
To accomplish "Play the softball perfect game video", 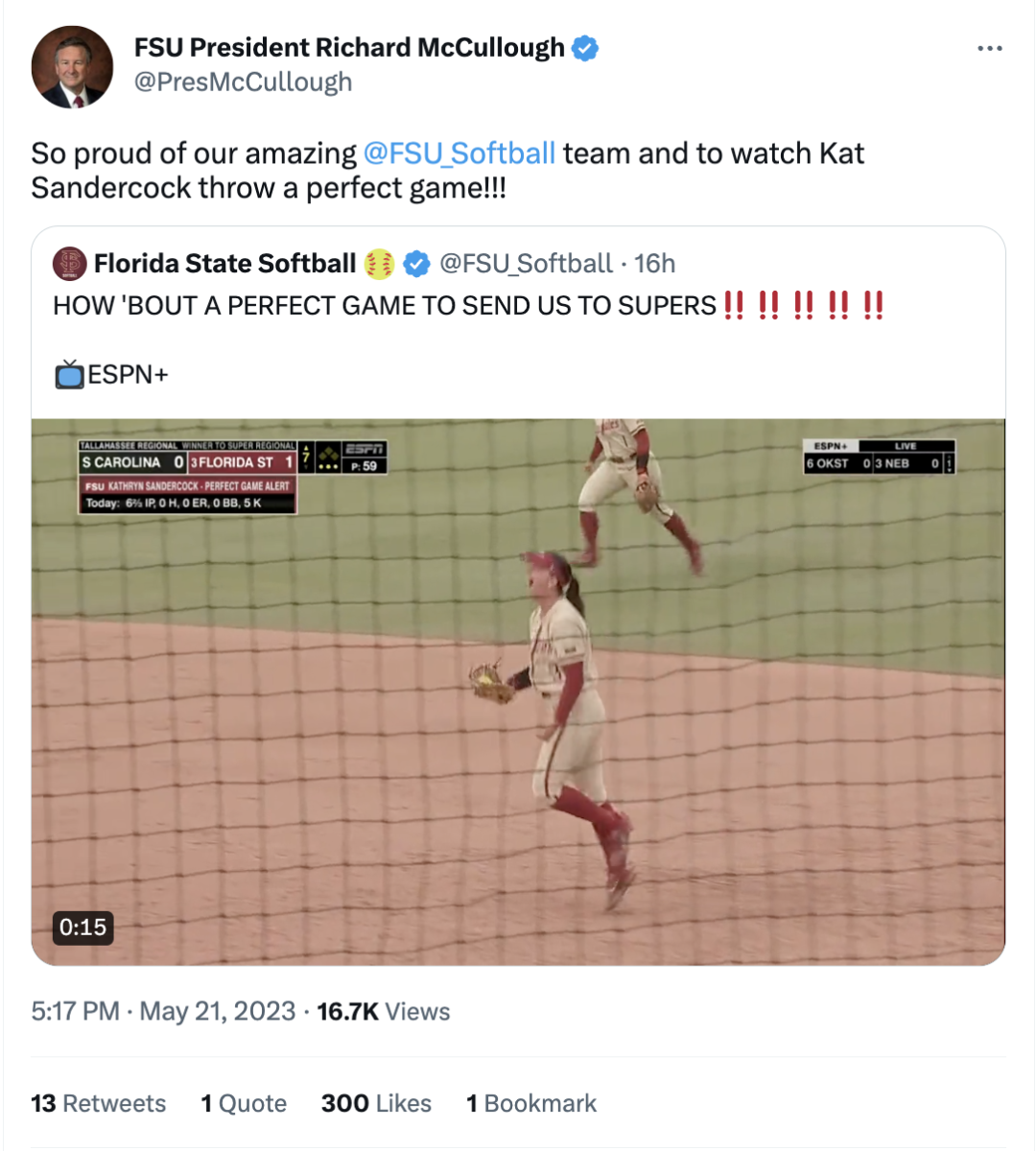I will [x=518, y=691].
